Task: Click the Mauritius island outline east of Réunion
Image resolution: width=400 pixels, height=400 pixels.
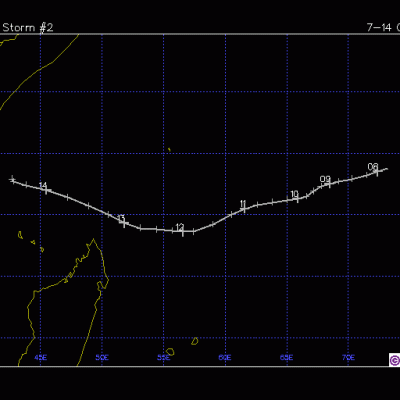Action: 195,341
